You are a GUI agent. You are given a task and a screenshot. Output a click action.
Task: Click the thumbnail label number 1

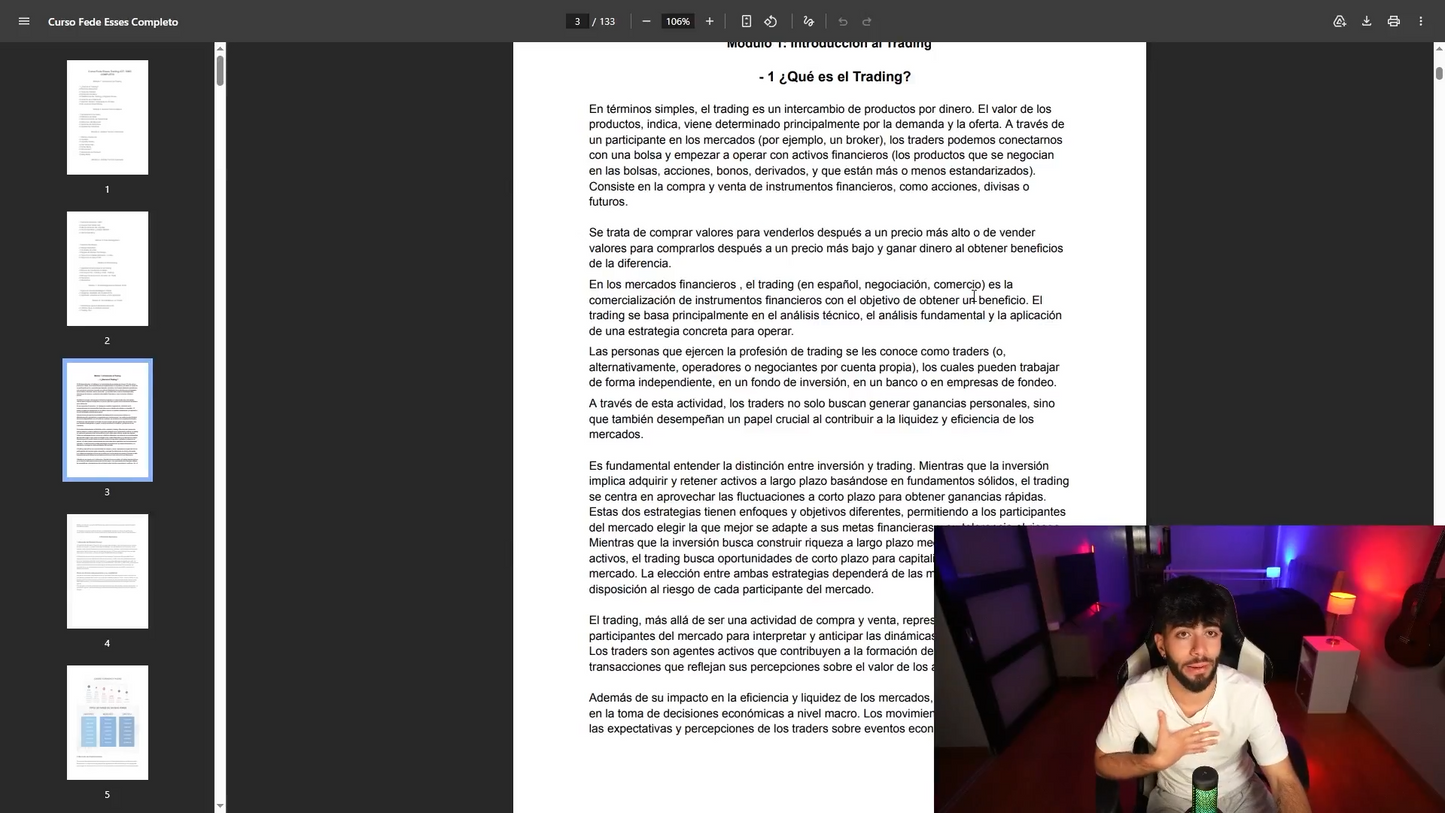coord(107,189)
